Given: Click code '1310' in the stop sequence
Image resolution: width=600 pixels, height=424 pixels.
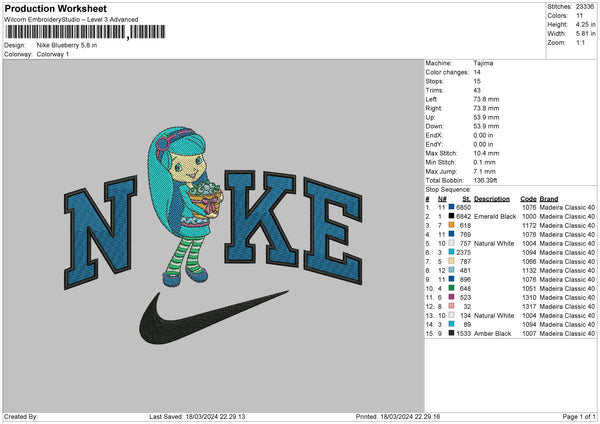Looking at the screenshot, I should click(529, 297).
